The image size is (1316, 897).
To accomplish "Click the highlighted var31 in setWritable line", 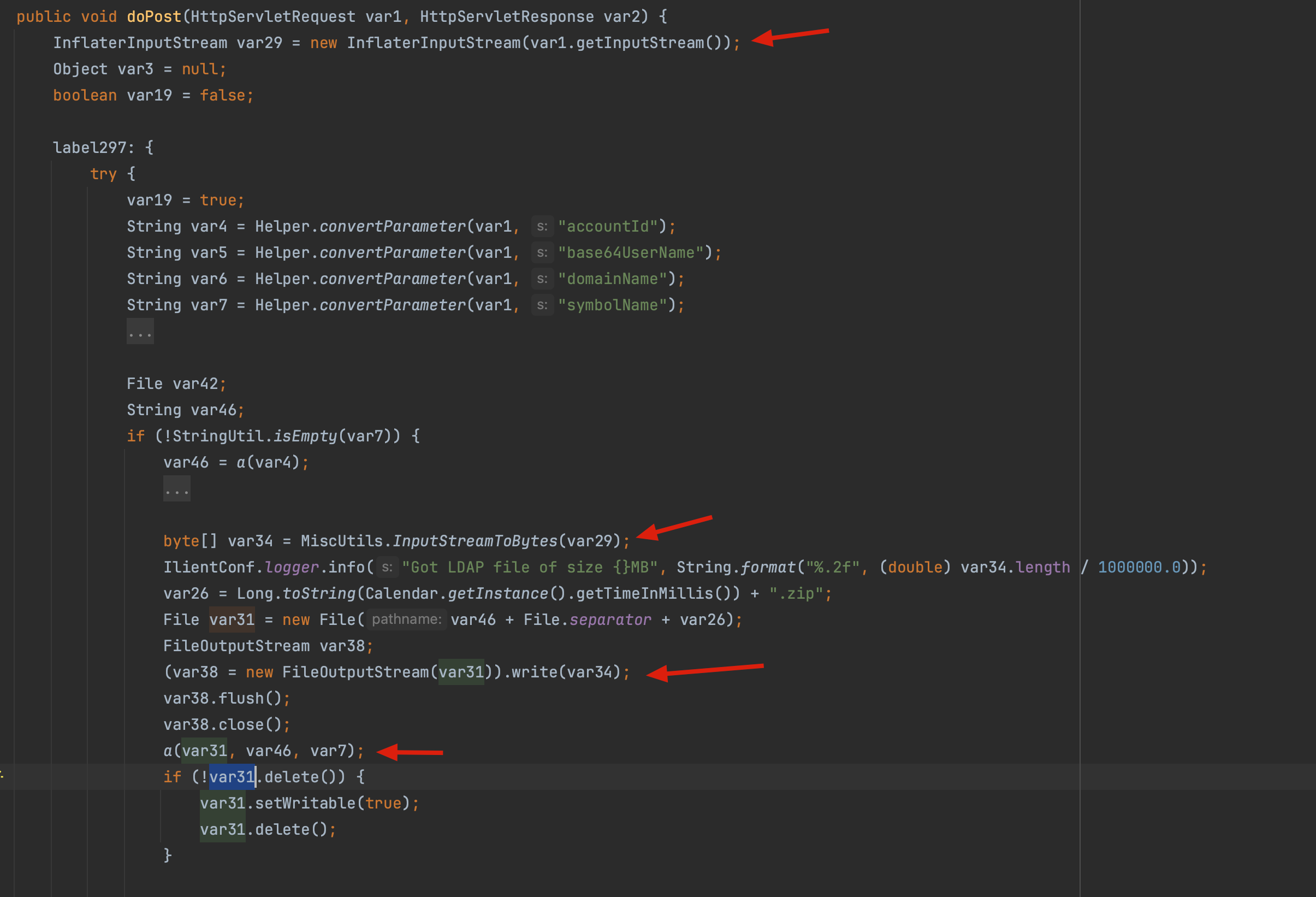I will pos(223,803).
